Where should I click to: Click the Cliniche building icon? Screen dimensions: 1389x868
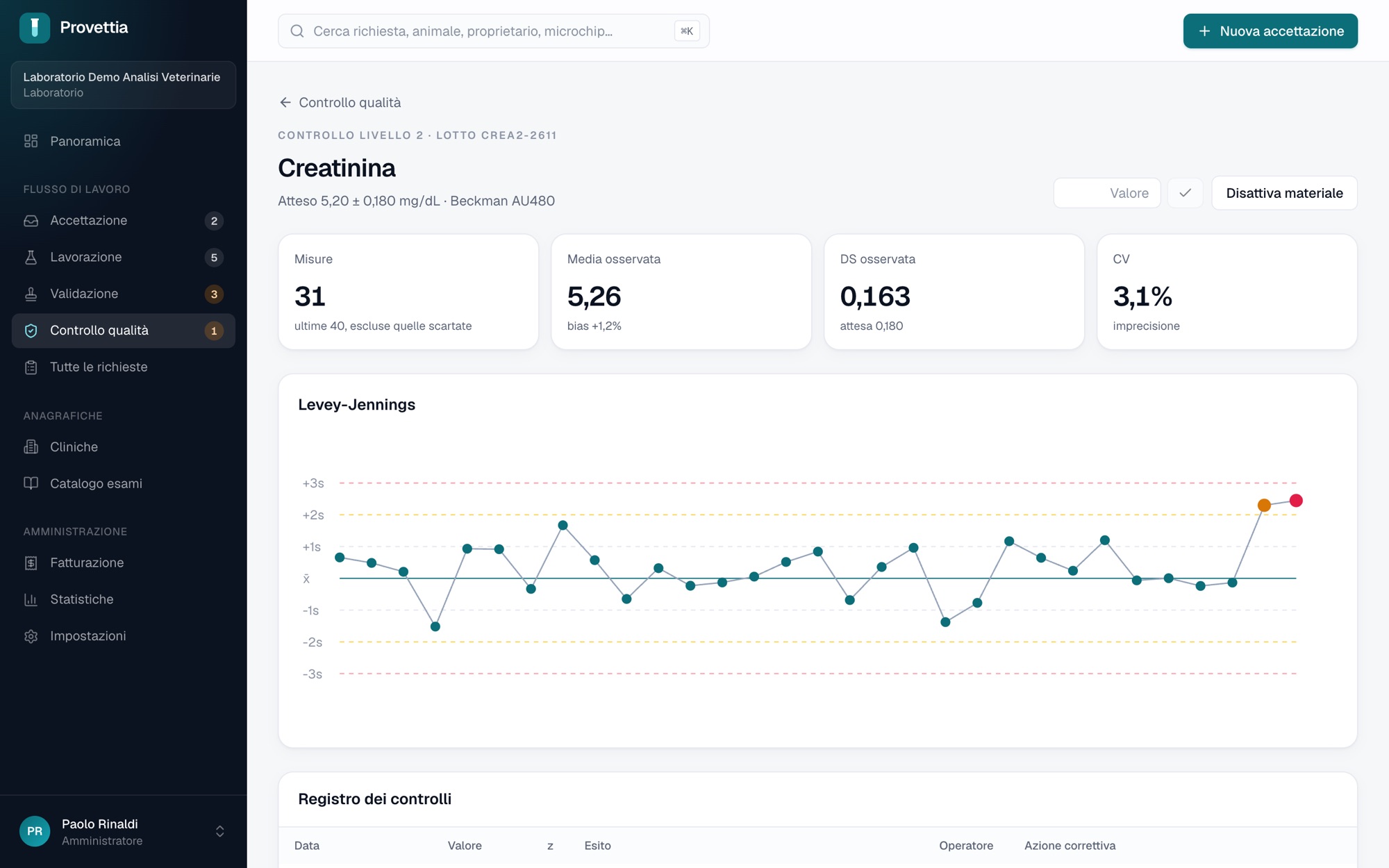tap(31, 446)
